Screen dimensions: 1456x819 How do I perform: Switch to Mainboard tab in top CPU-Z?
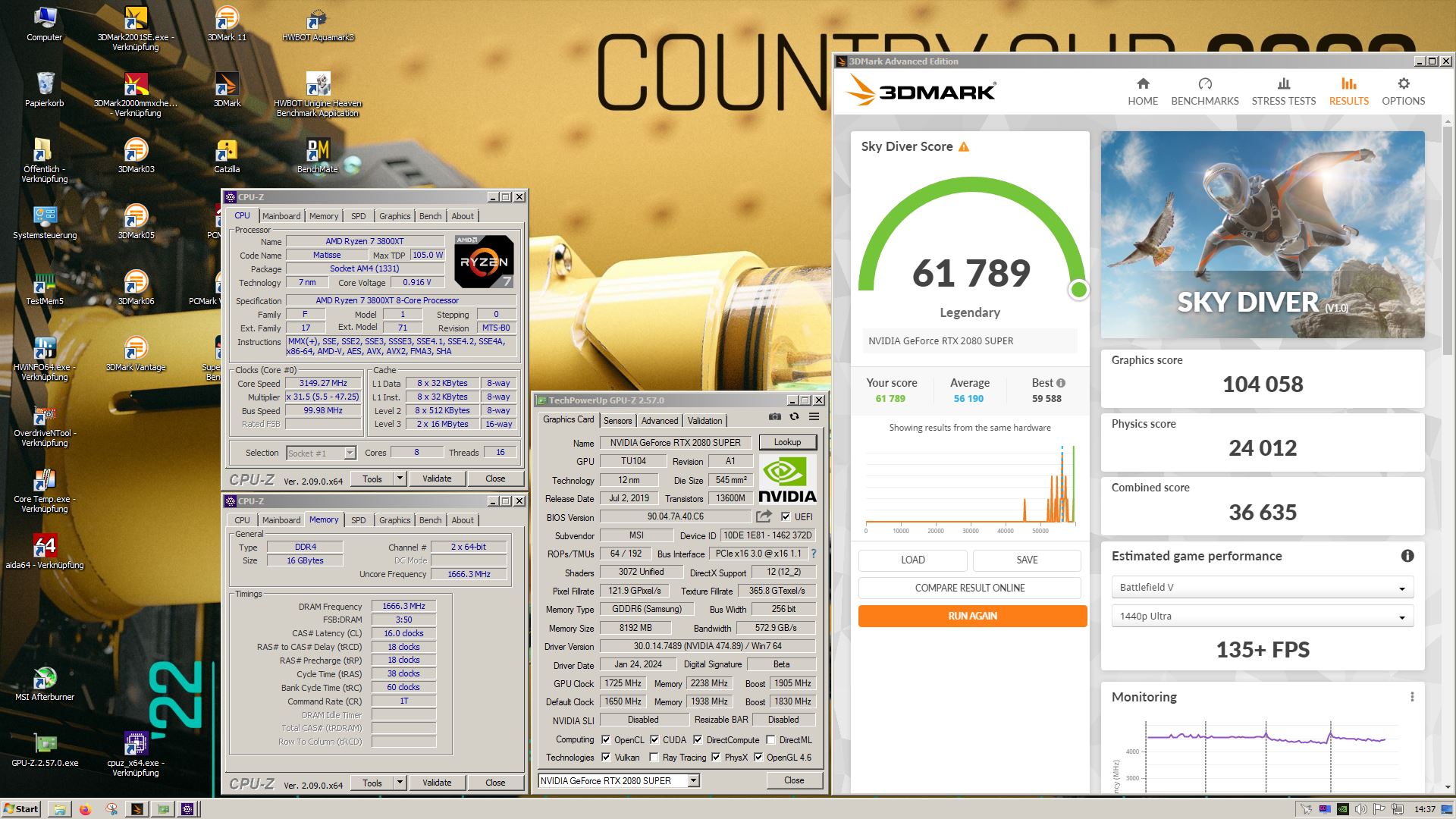click(281, 216)
